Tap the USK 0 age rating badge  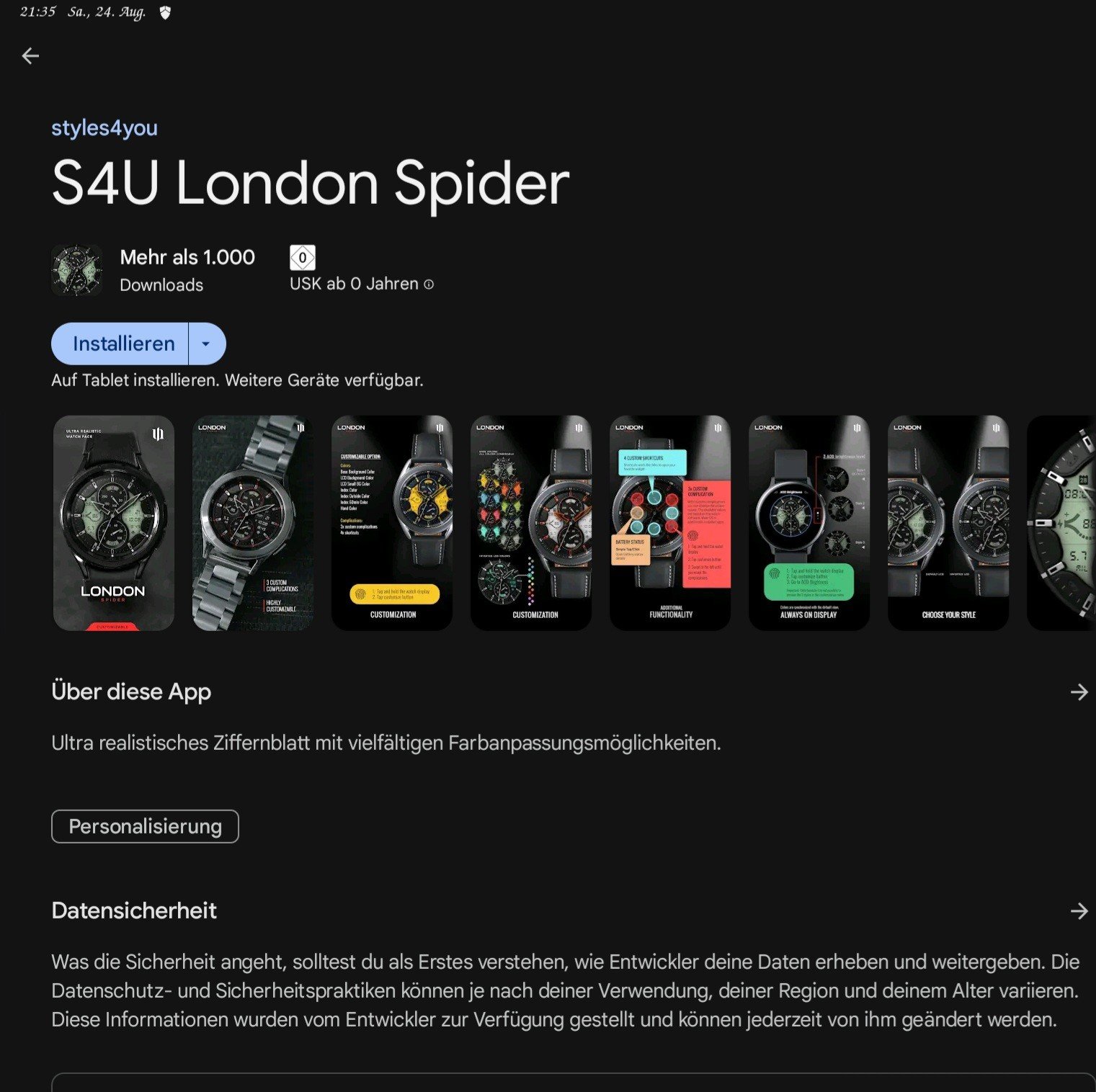pyautogui.click(x=303, y=257)
